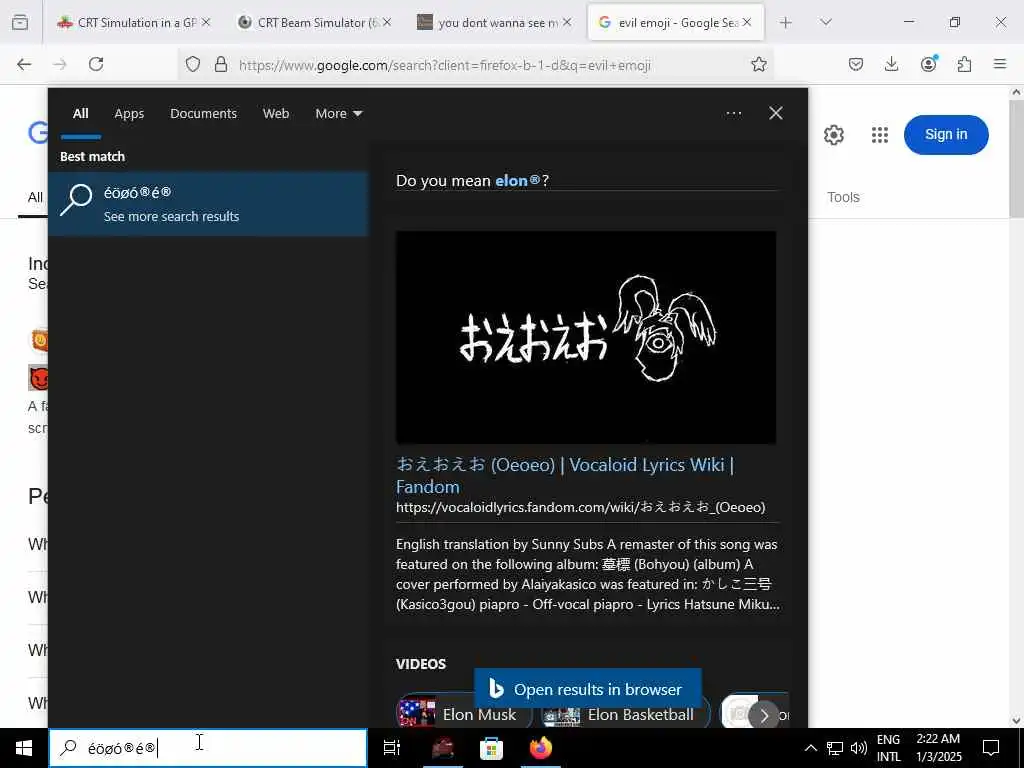This screenshot has width=1024, height=768.
Task: Open a new tab with plus icon
Action: 786,22
